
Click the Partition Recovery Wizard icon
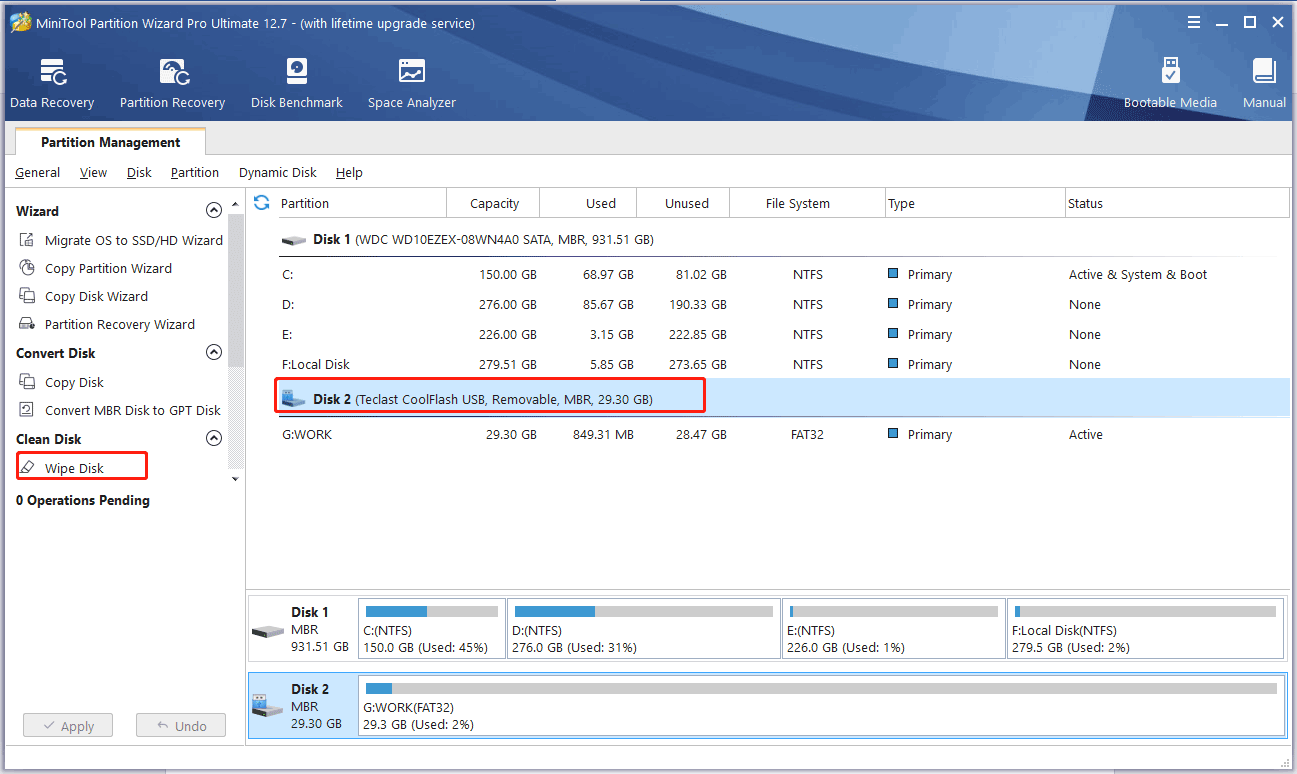(x=28, y=324)
